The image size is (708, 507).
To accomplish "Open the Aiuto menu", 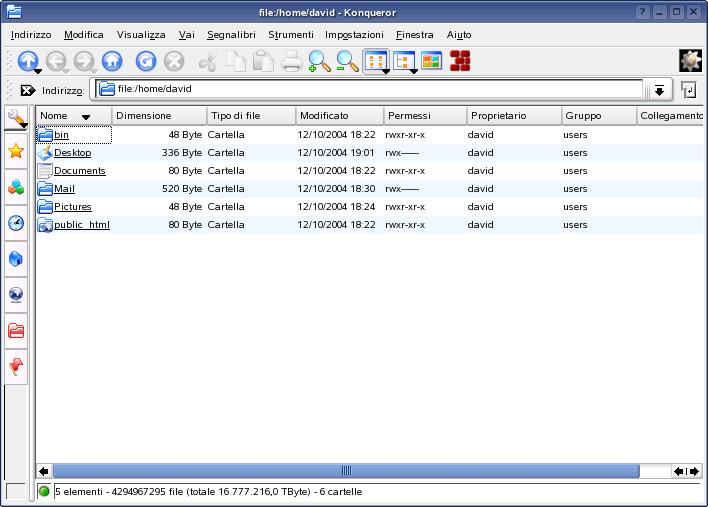I will pos(459,35).
